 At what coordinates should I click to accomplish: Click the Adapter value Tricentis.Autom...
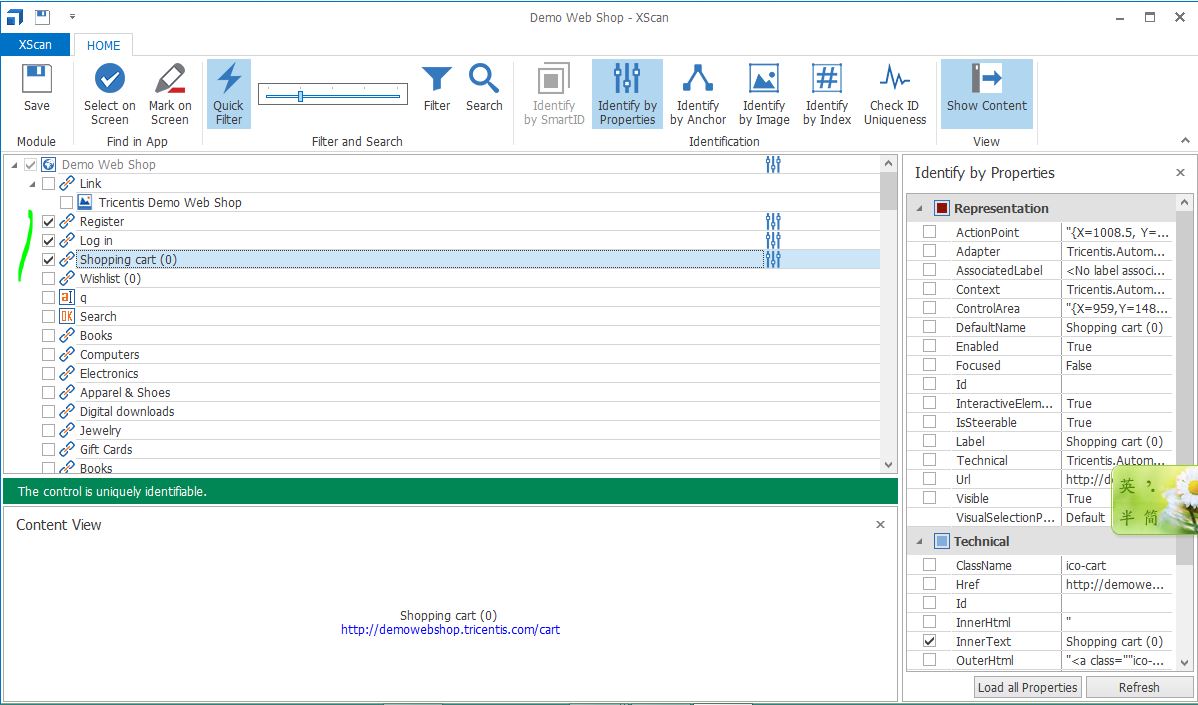pos(1115,251)
